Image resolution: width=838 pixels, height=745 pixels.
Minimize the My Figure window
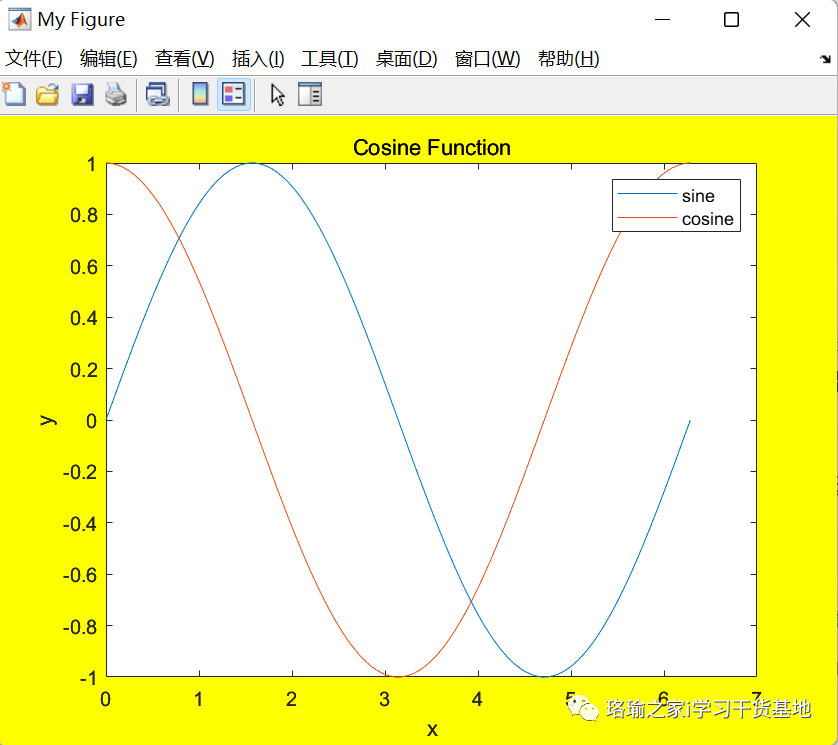point(662,20)
